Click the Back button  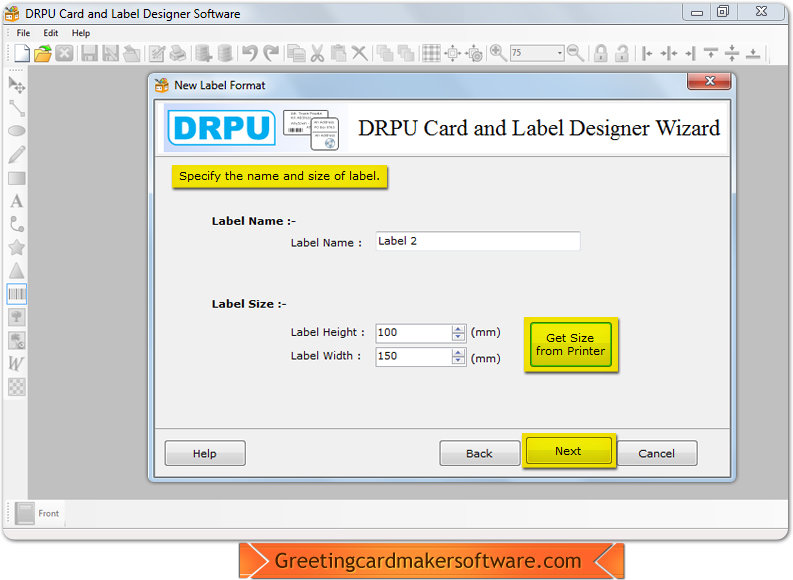pos(479,453)
